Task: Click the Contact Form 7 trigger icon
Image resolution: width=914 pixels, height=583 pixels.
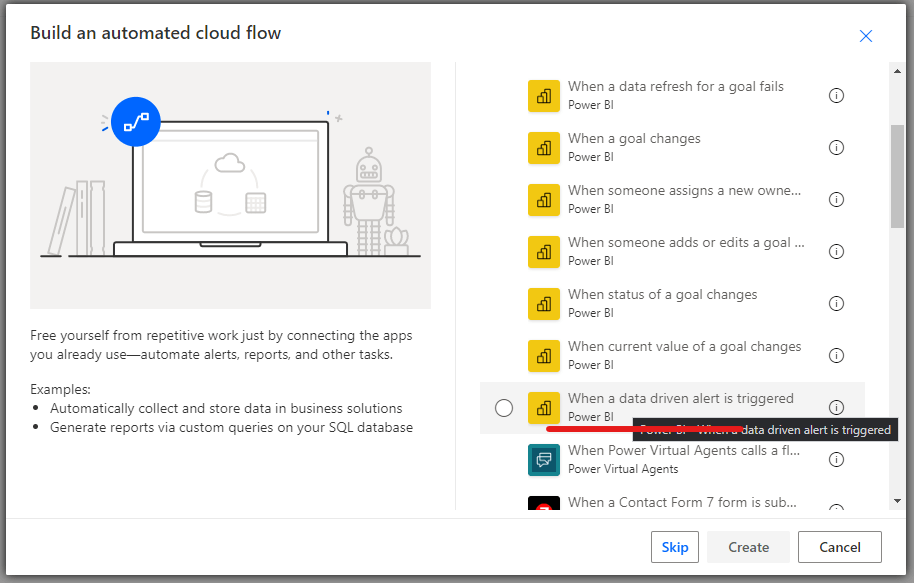Action: pyautogui.click(x=543, y=506)
